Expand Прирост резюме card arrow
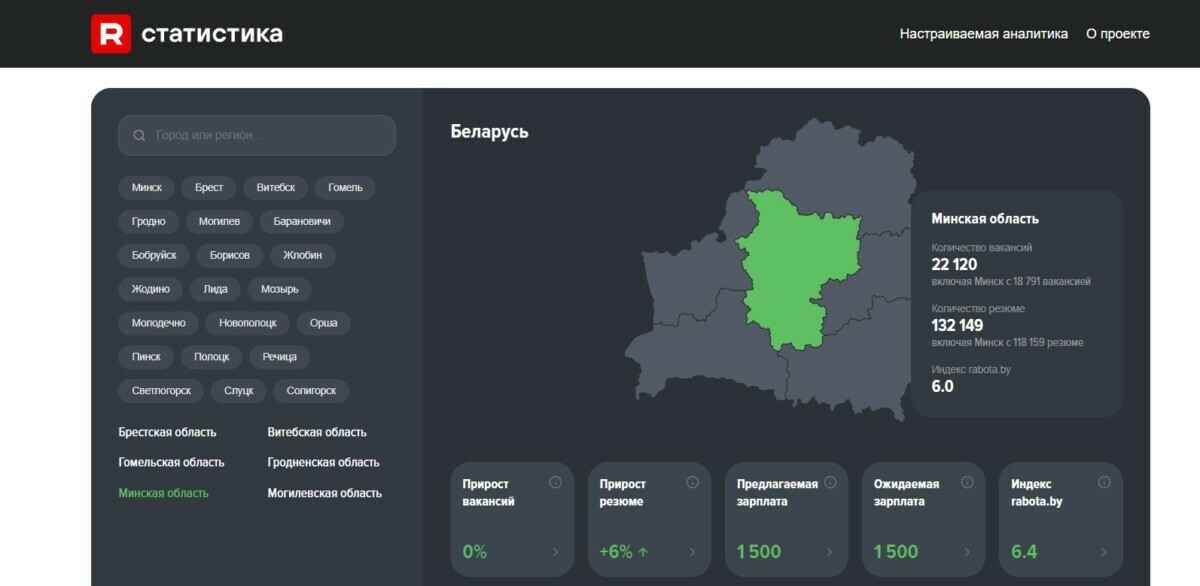Image resolution: width=1200 pixels, height=586 pixels. [x=692, y=552]
